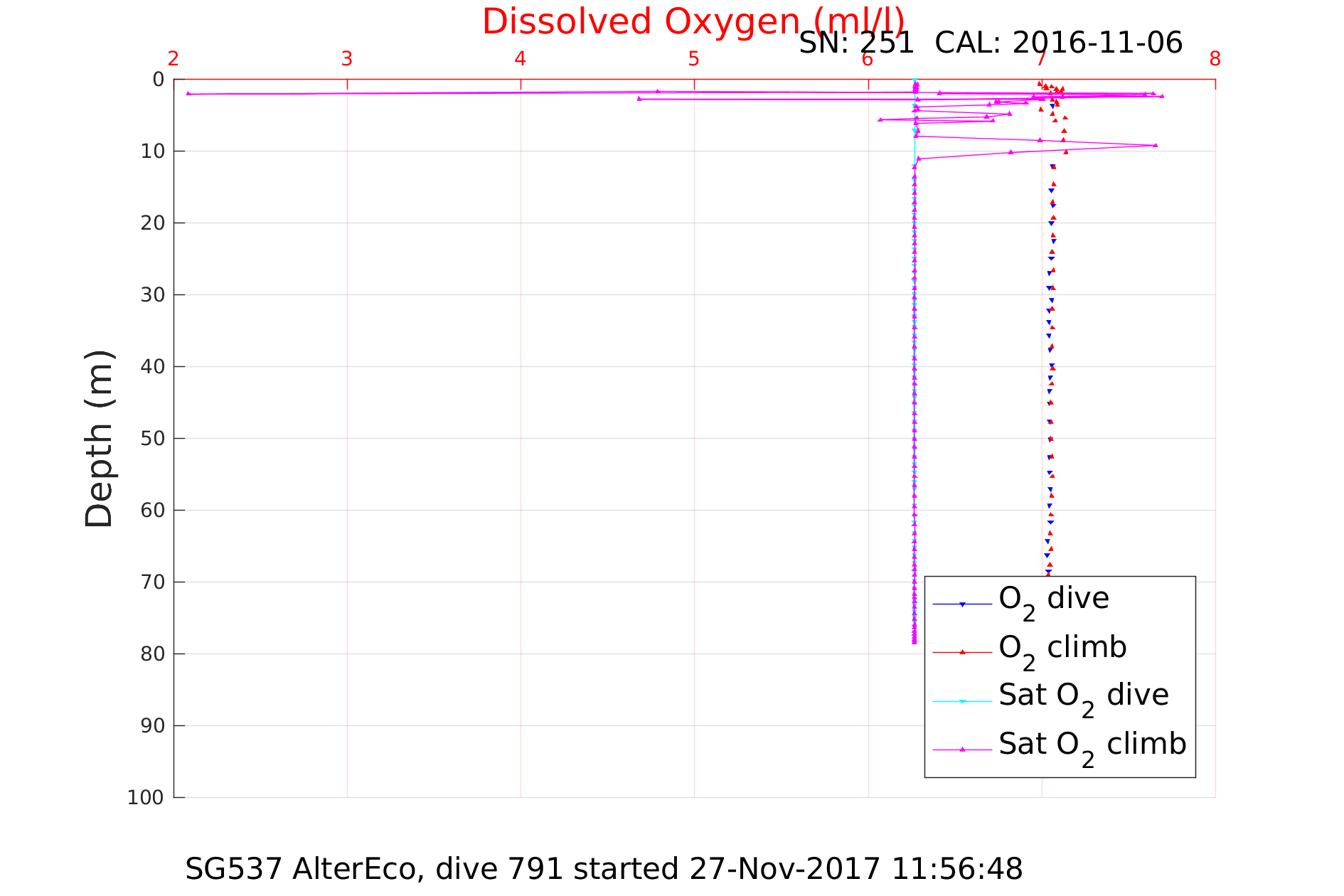Click the red O2 climb legend marker

click(962, 652)
